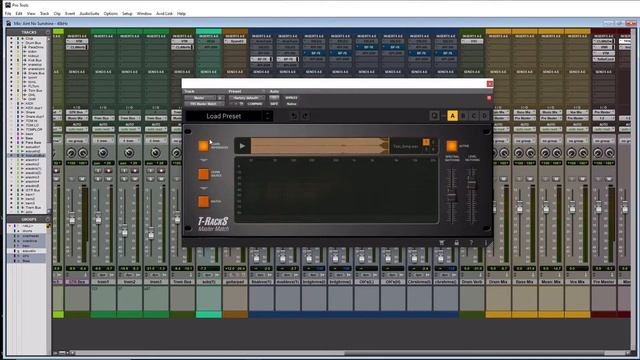Open GTR Bus channel automation mode selector
The height and width of the screenshot is (360, 640).
[x=77, y=129]
